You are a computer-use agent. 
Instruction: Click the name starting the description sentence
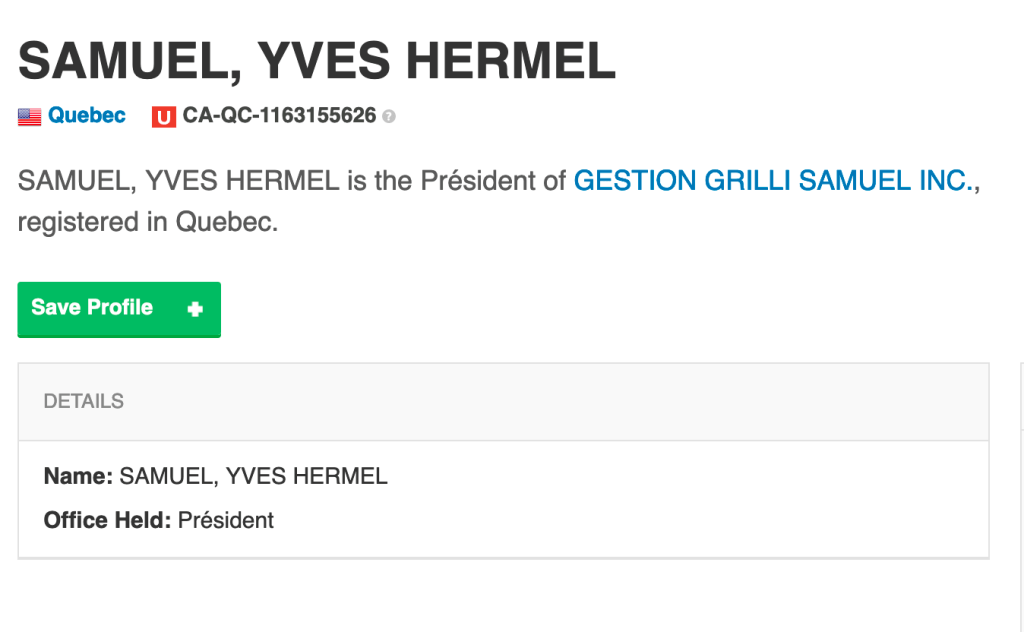178,182
